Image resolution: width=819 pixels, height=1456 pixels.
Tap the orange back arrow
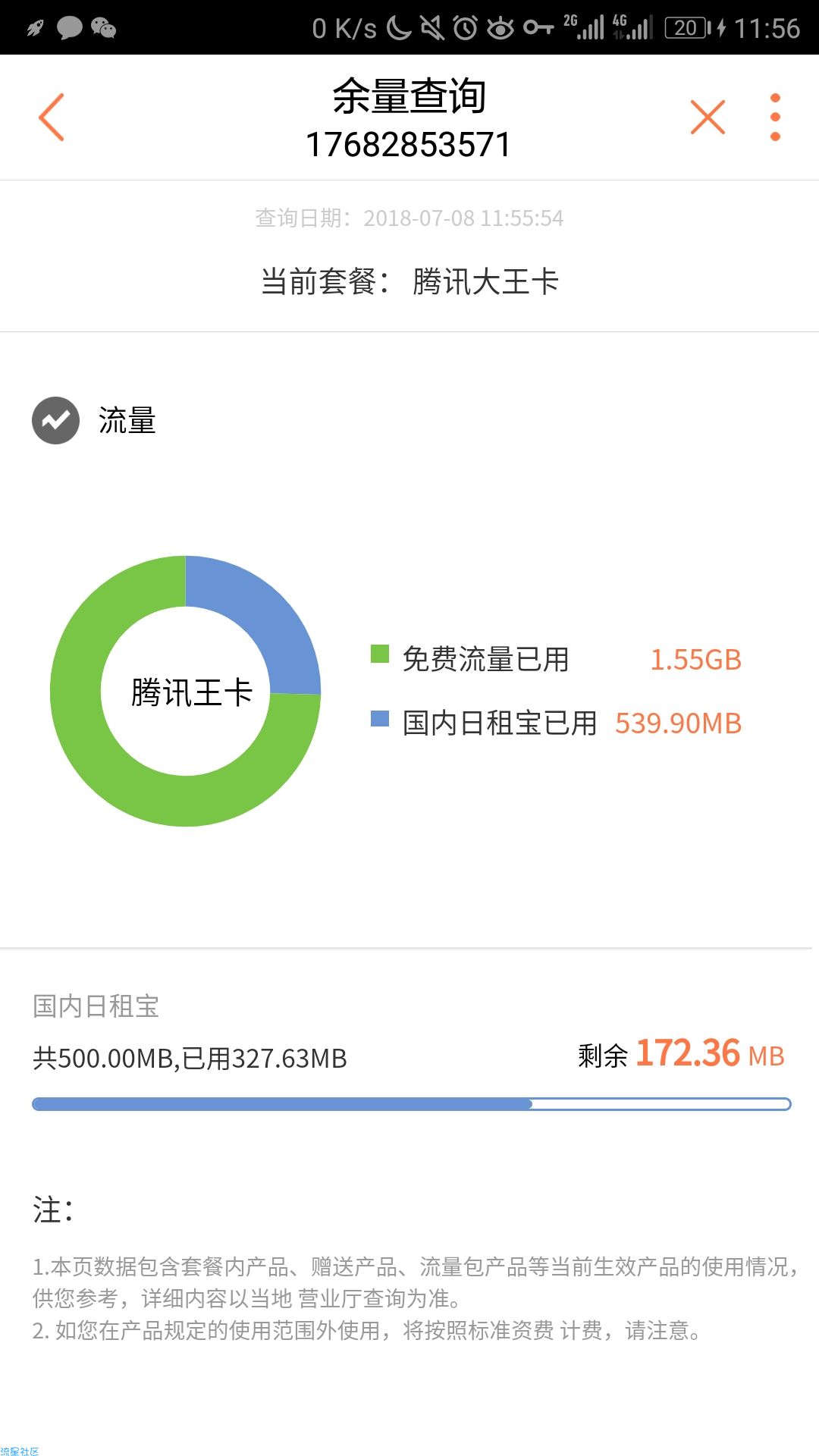(52, 117)
